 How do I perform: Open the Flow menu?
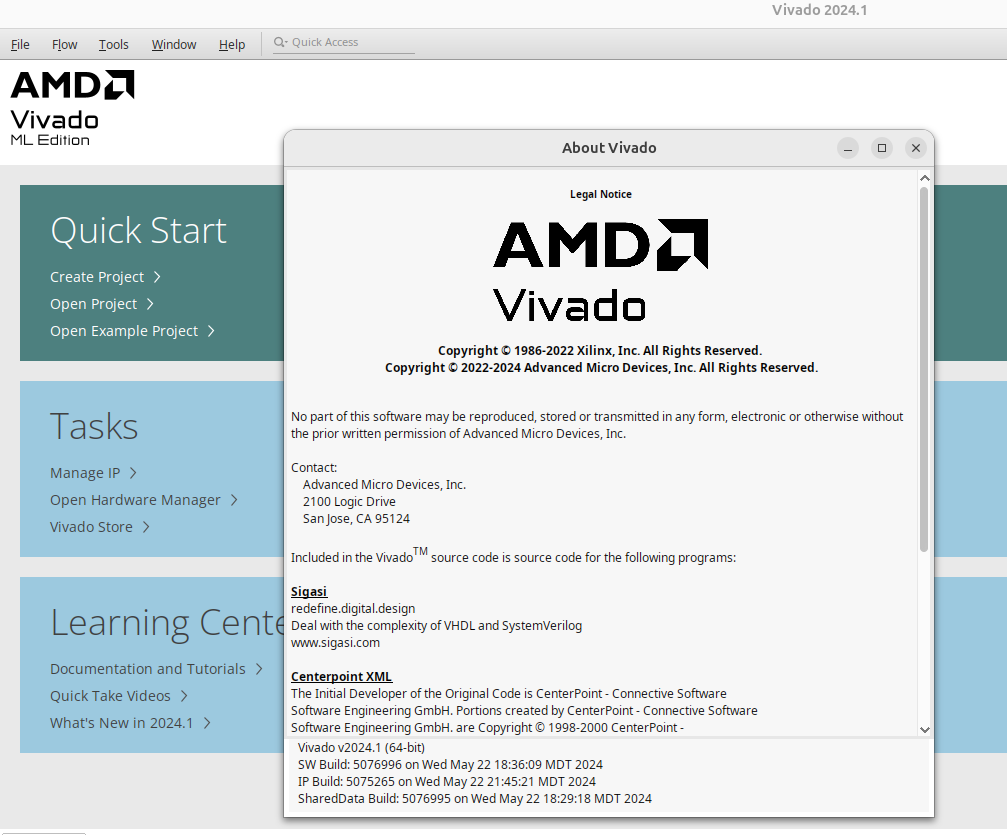[64, 44]
